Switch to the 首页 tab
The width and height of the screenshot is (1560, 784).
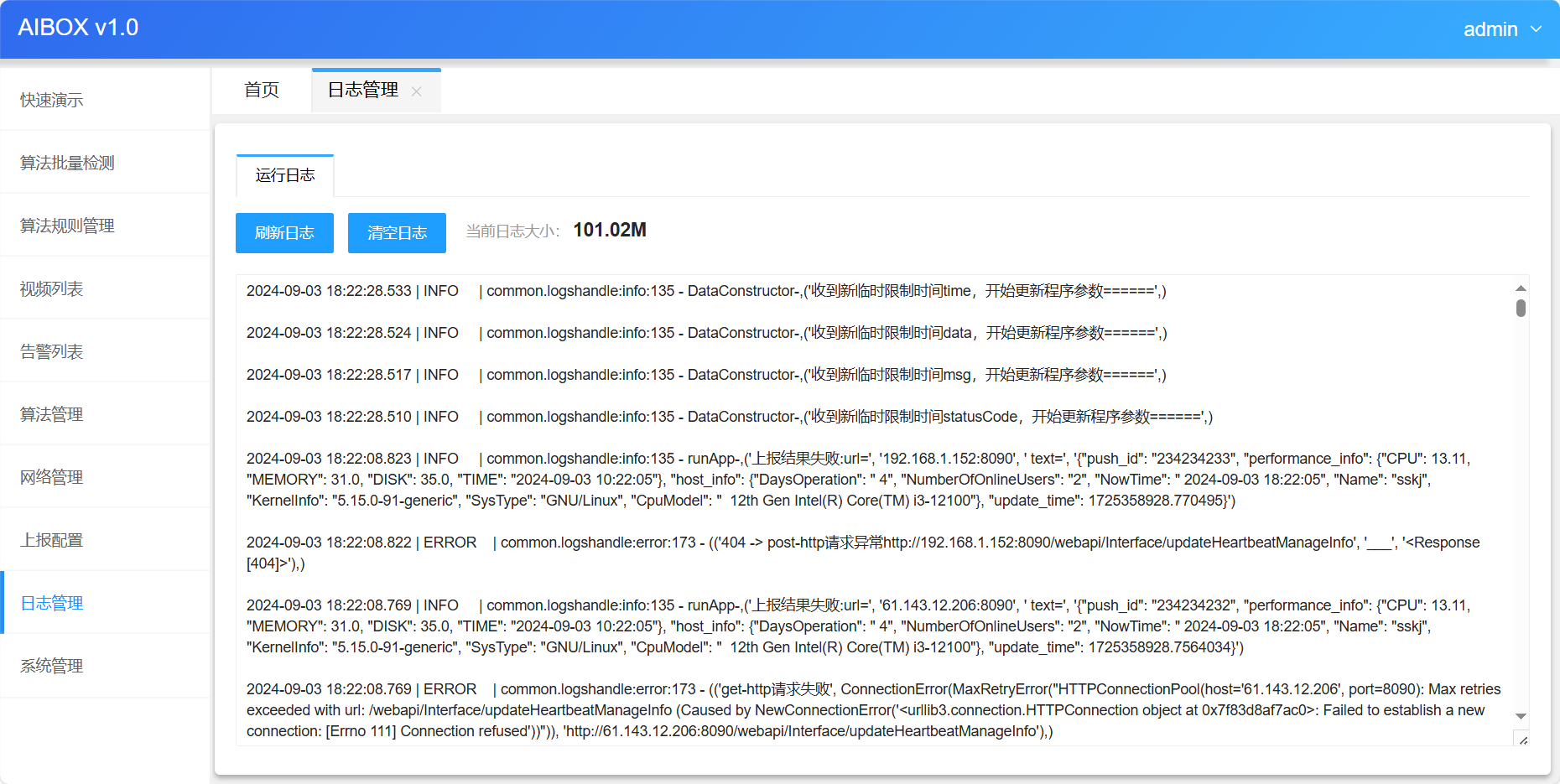click(261, 91)
